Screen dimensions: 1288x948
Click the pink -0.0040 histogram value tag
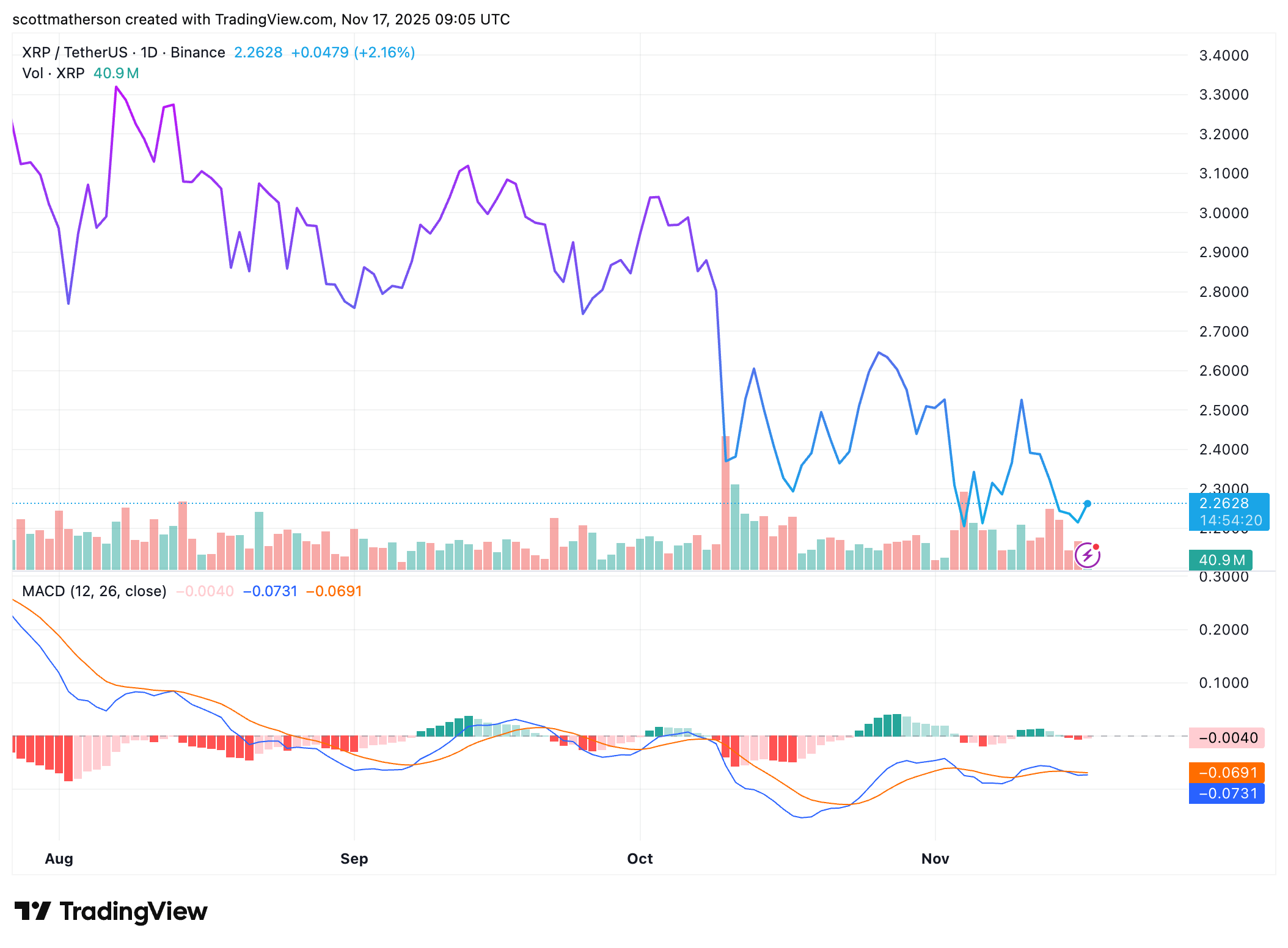[1226, 738]
